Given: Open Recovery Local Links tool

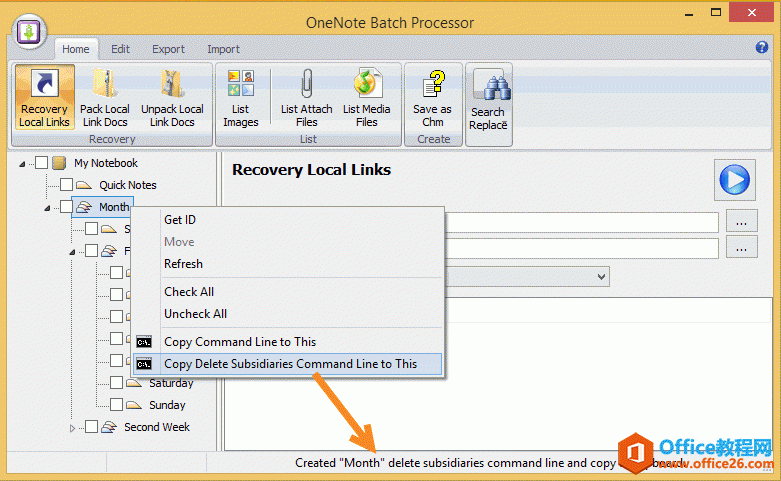Looking at the screenshot, I should [44, 98].
